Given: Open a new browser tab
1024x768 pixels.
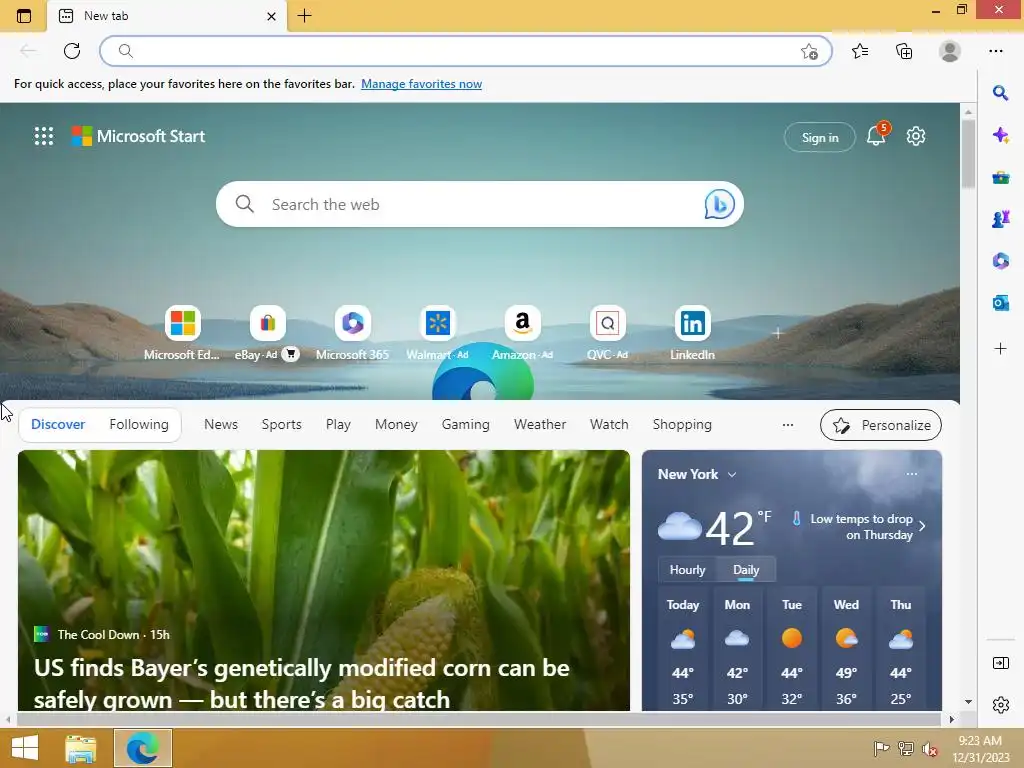Looking at the screenshot, I should [x=304, y=16].
